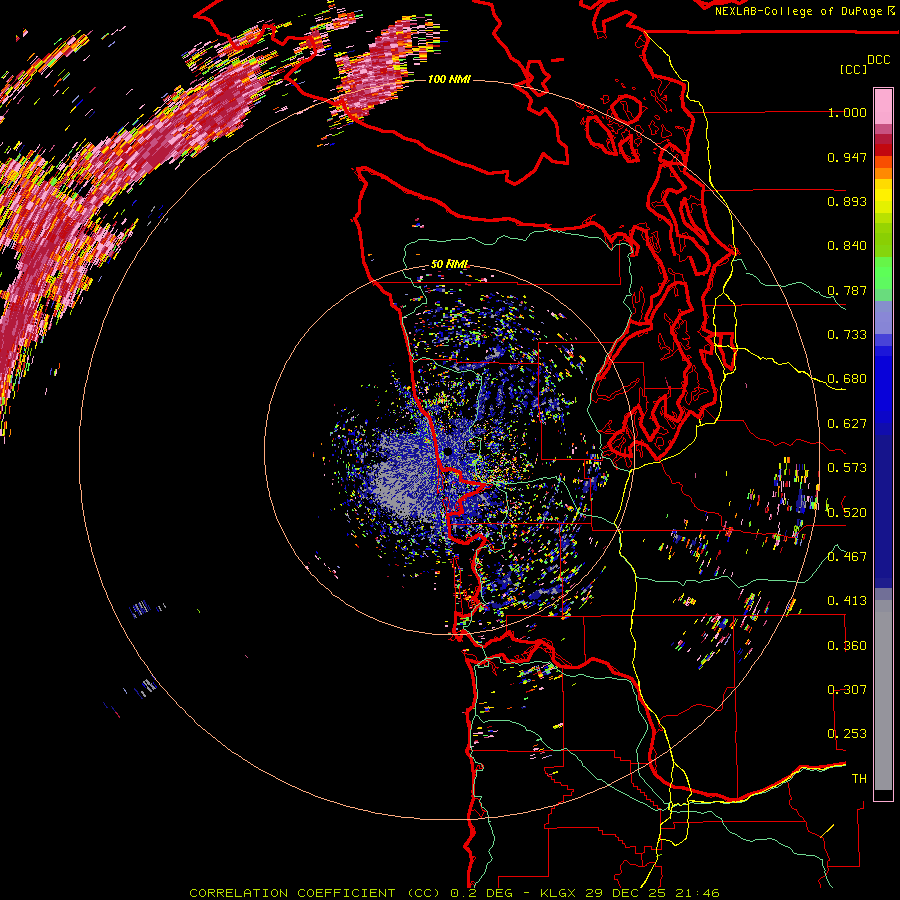Click the 29 DEC 25 date text
The width and height of the screenshot is (900, 900).
(x=625, y=893)
